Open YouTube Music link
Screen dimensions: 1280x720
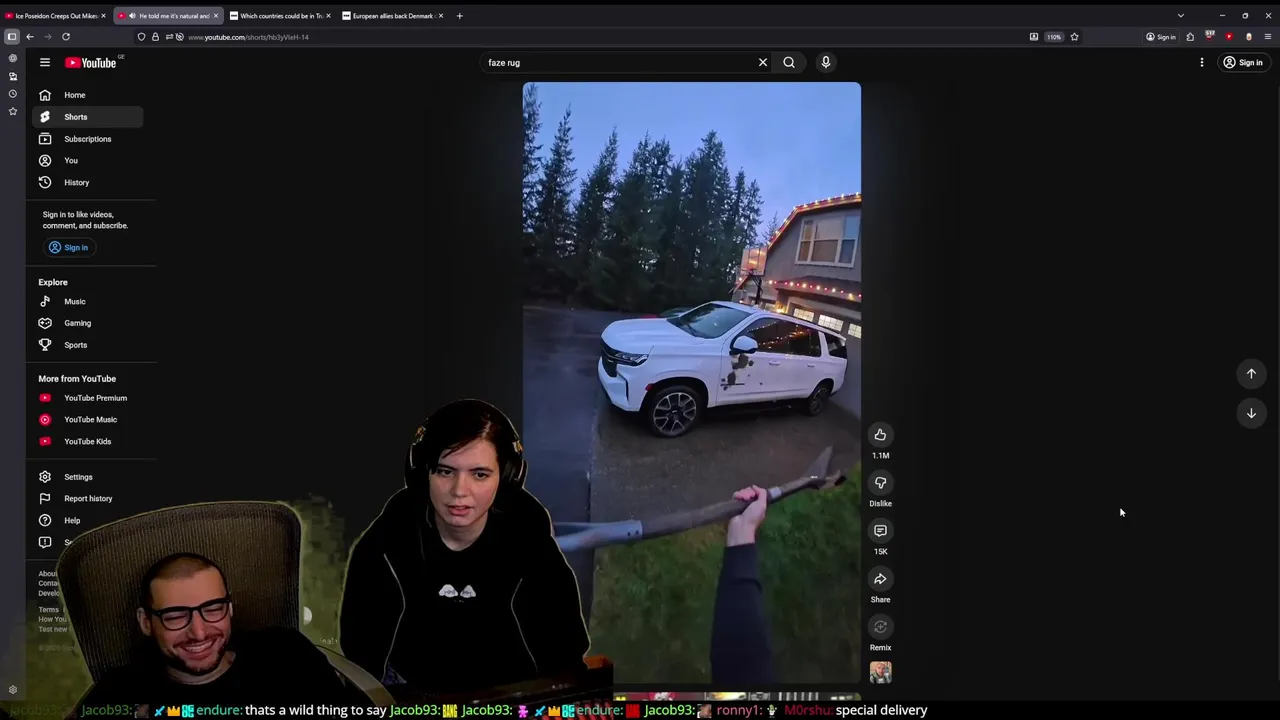pyautogui.click(x=87, y=420)
